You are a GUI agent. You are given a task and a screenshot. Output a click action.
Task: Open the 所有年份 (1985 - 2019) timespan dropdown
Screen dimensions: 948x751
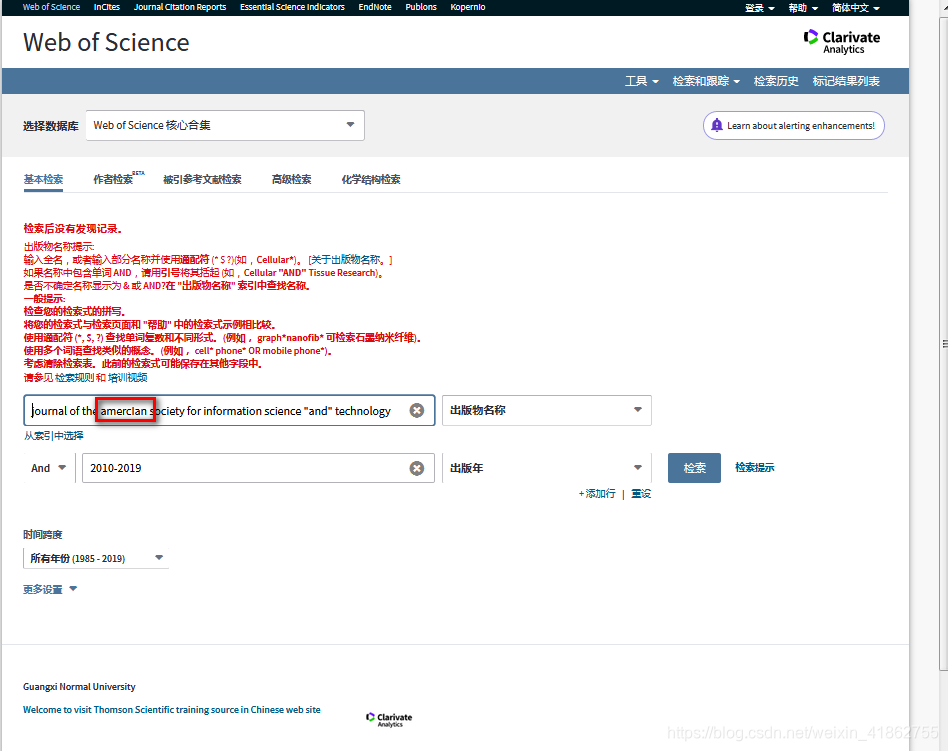click(96, 558)
